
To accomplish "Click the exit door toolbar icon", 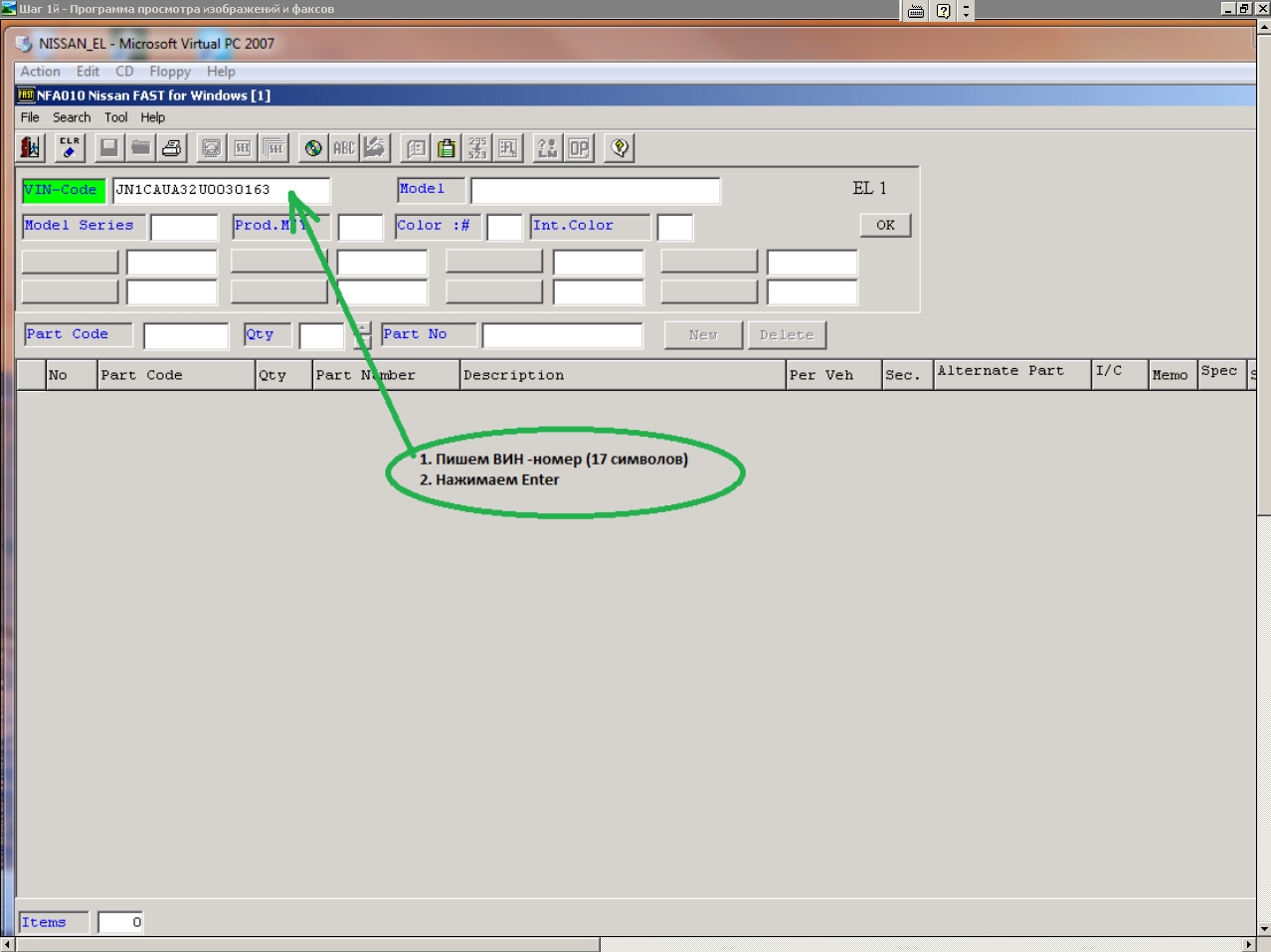I will point(31,148).
